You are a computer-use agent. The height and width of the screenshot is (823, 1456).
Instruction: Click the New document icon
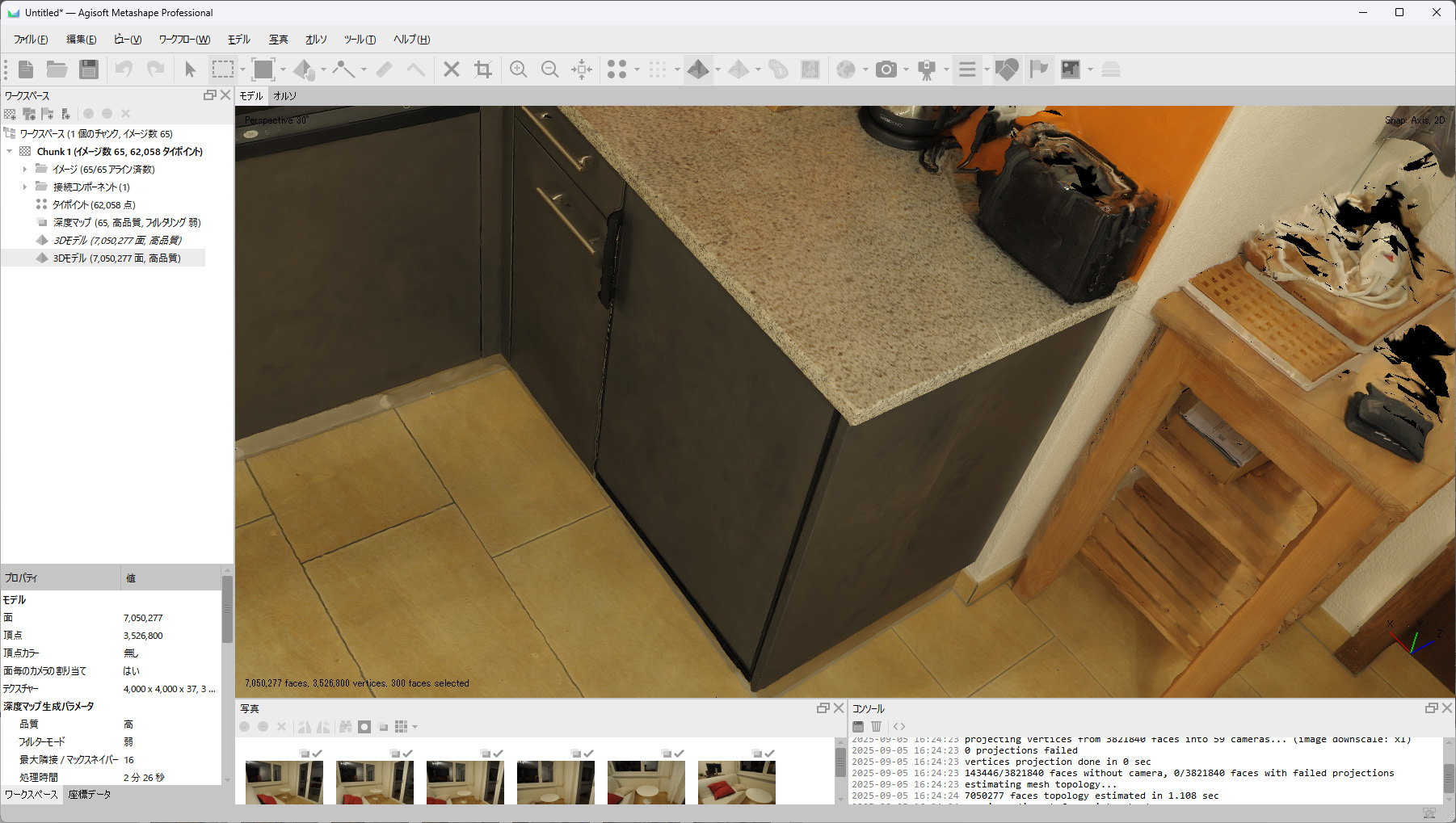(26, 69)
